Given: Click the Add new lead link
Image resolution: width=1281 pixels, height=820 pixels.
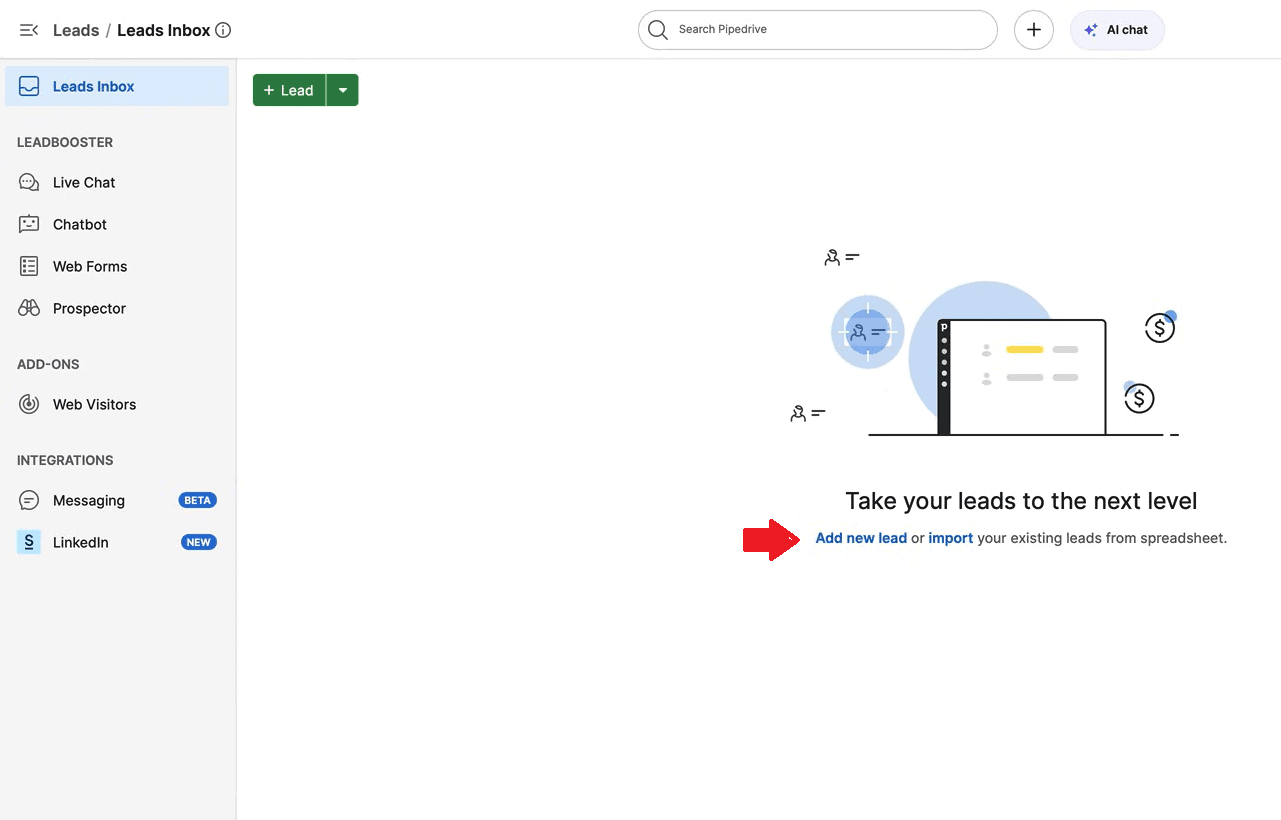Looking at the screenshot, I should (x=861, y=538).
